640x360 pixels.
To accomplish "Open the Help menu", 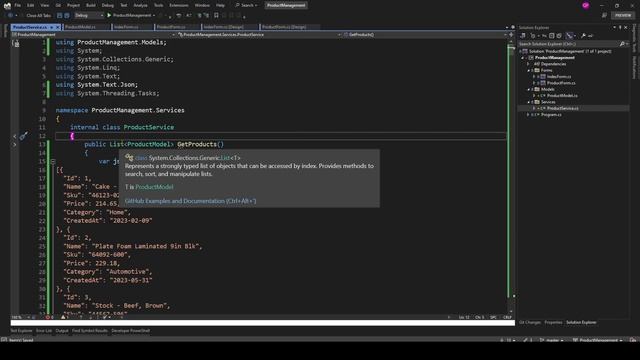I will pos(220,5).
